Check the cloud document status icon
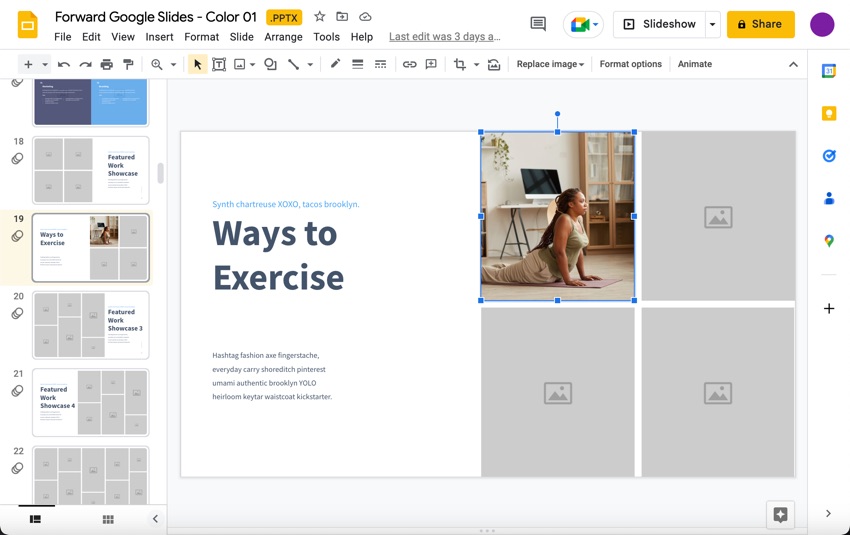 click(365, 17)
